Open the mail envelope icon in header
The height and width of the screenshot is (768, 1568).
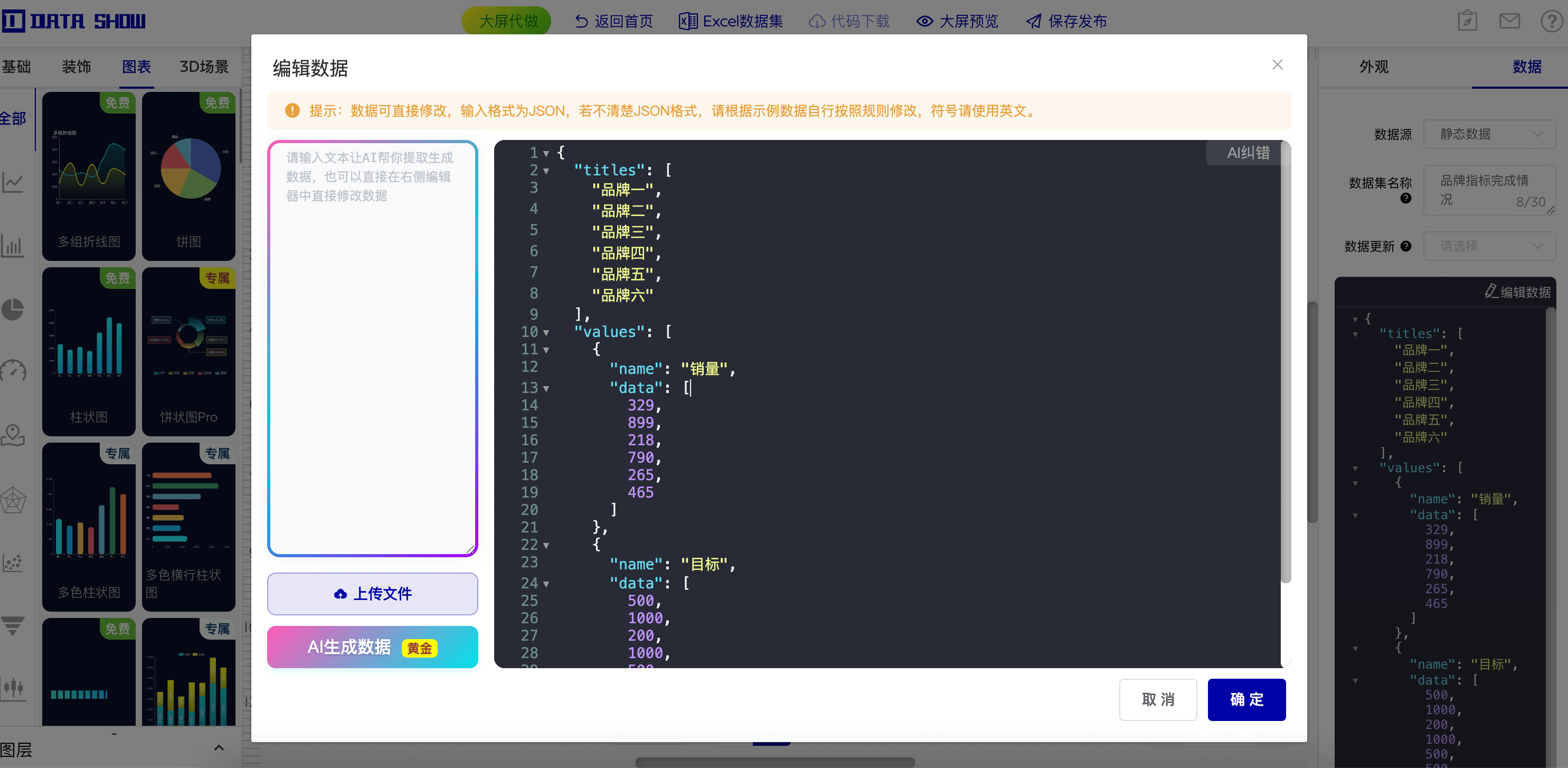click(1509, 21)
